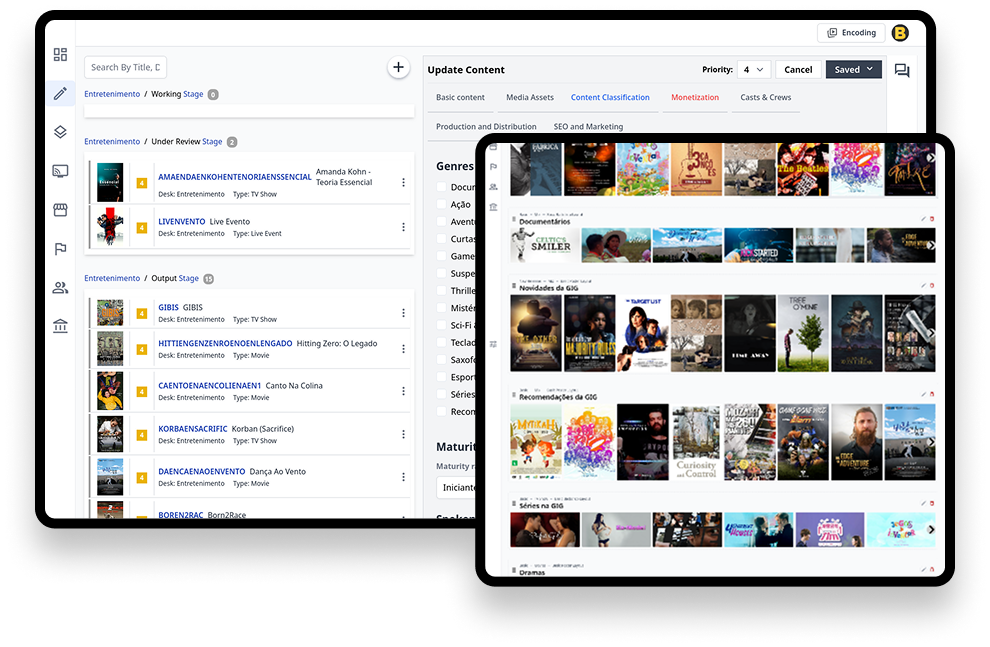
Task: Open the Priority dropdown showing 4
Action: tap(753, 70)
